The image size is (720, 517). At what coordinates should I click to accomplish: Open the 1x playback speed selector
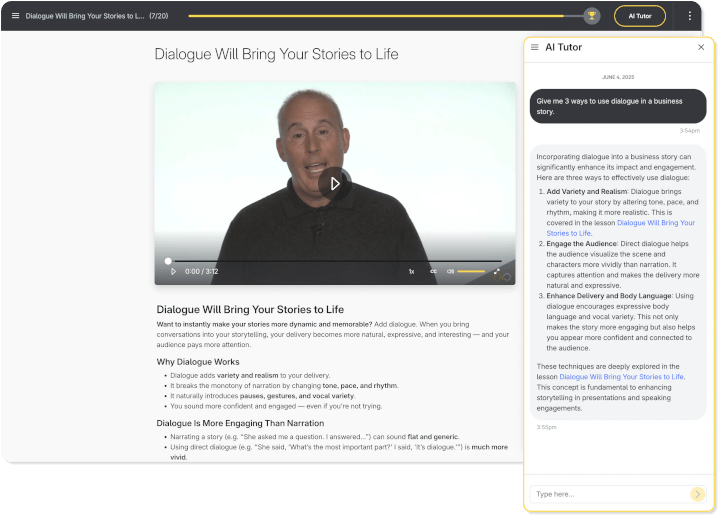coord(411,271)
